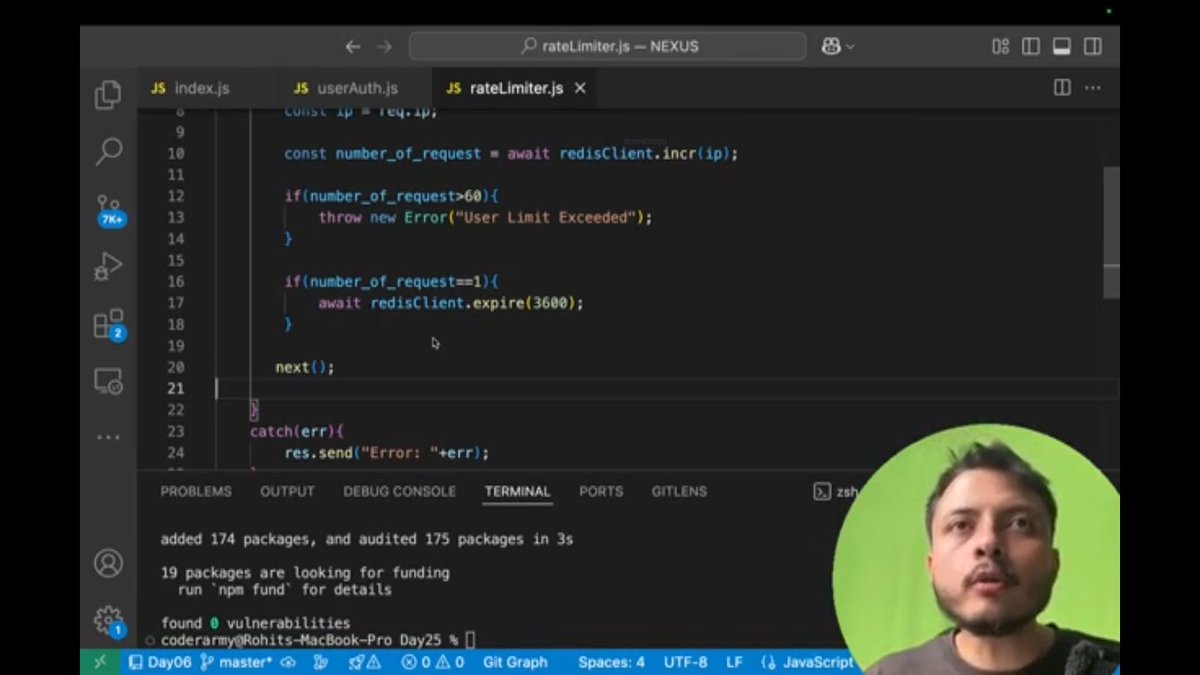
Task: Split the editor to the right
Action: point(1062,88)
